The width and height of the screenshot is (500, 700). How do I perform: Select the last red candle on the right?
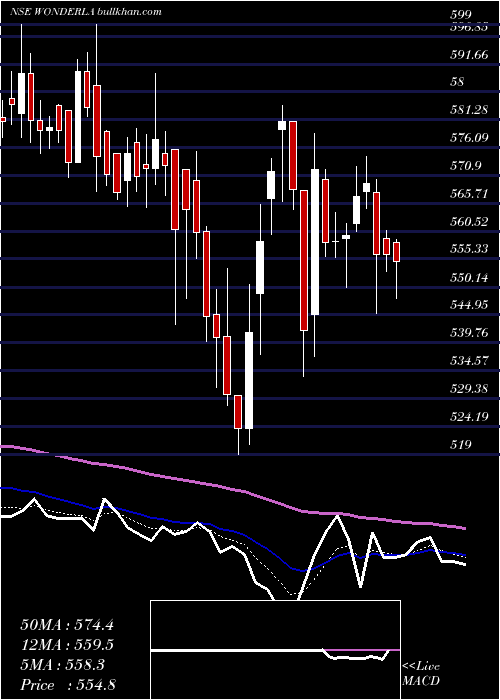pos(397,252)
